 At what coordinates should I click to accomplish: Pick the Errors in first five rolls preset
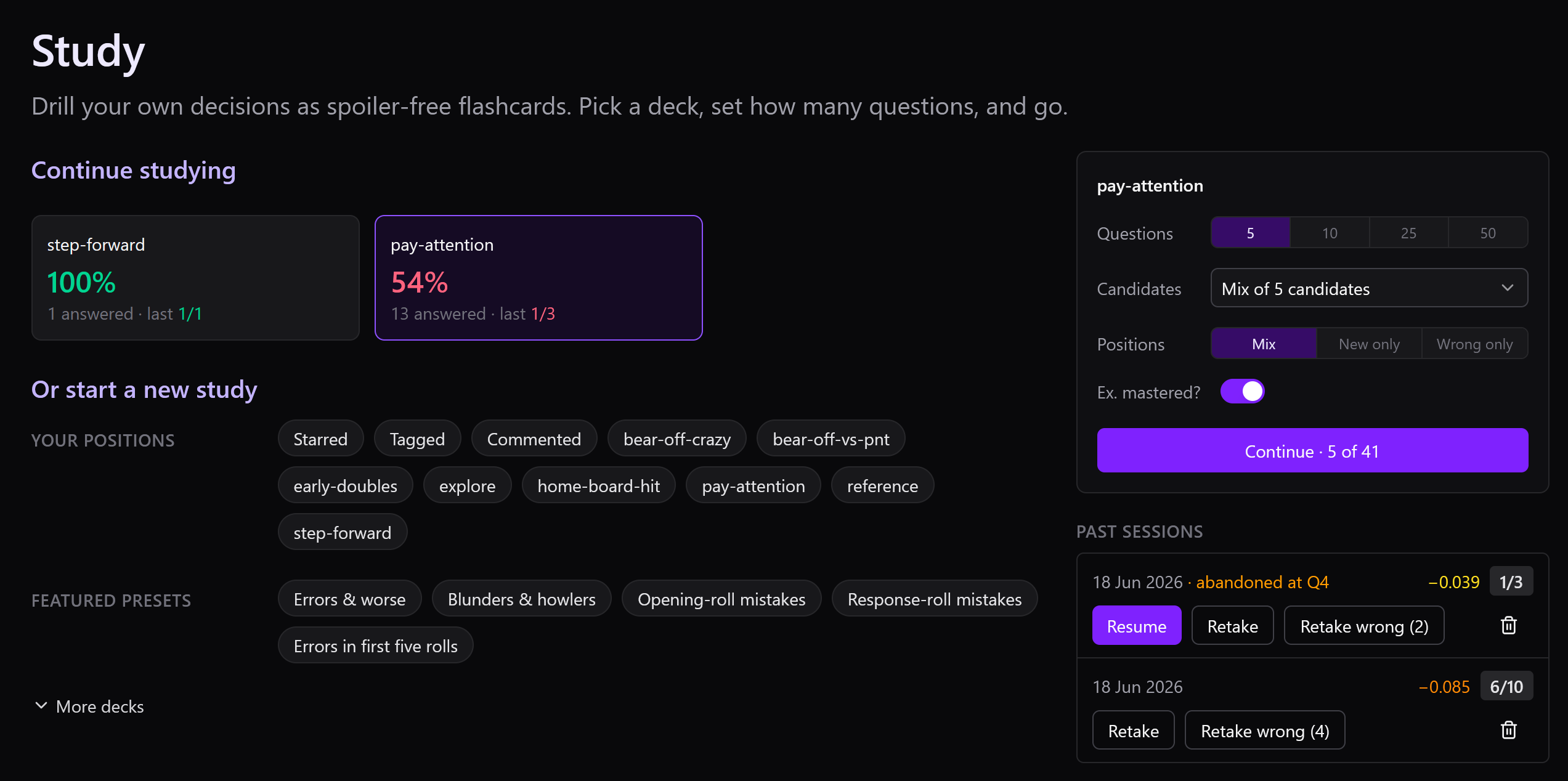pos(376,645)
